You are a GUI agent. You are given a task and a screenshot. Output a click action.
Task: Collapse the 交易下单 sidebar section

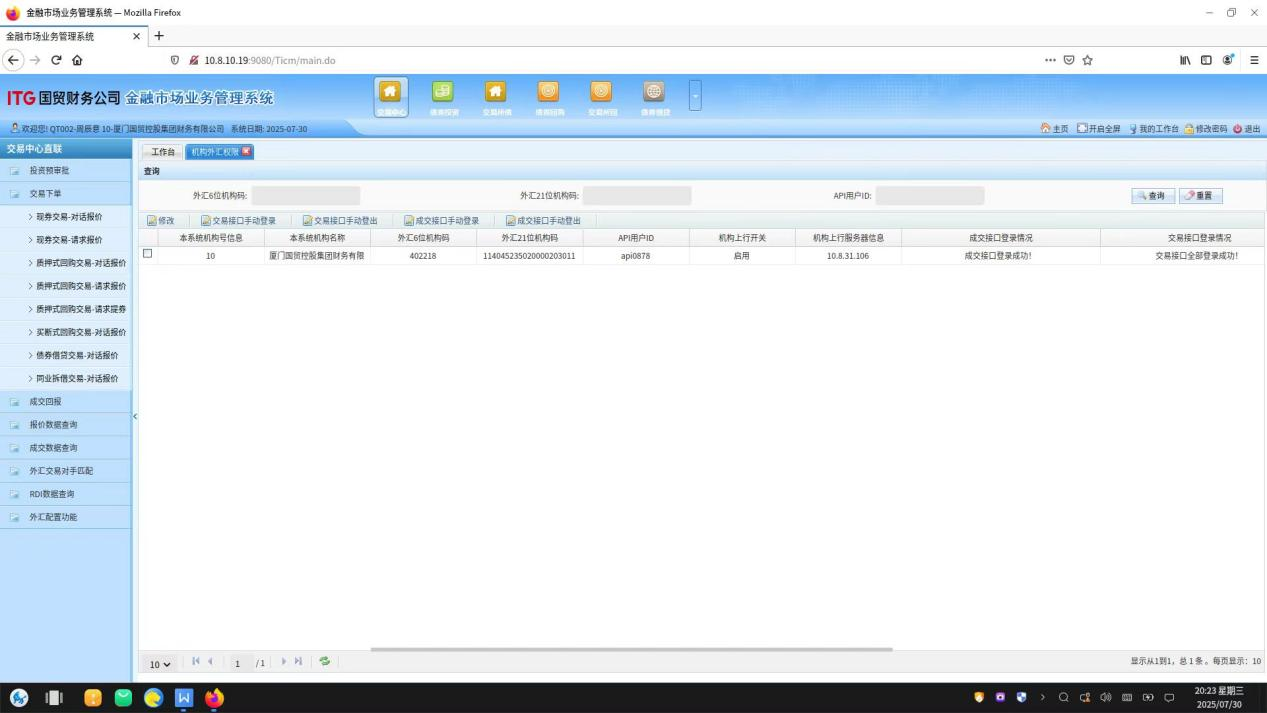44,193
